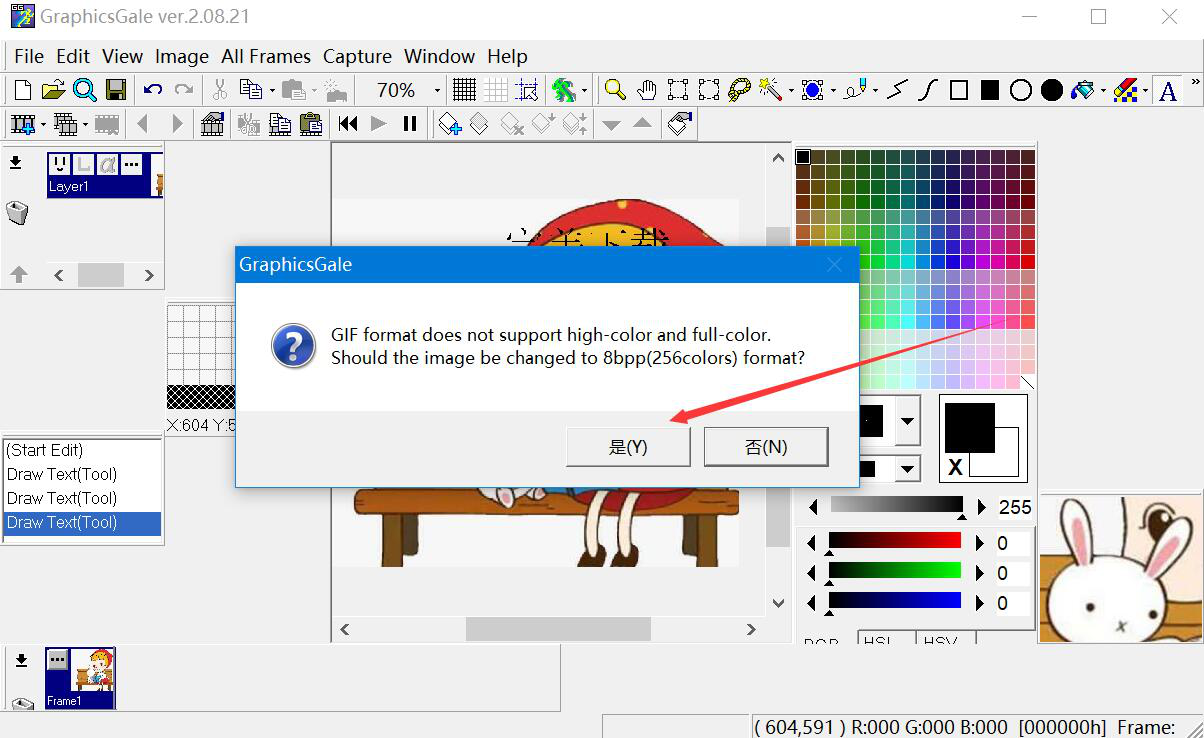Select the Filled Rectangle tool
1204x738 pixels.
point(990,91)
